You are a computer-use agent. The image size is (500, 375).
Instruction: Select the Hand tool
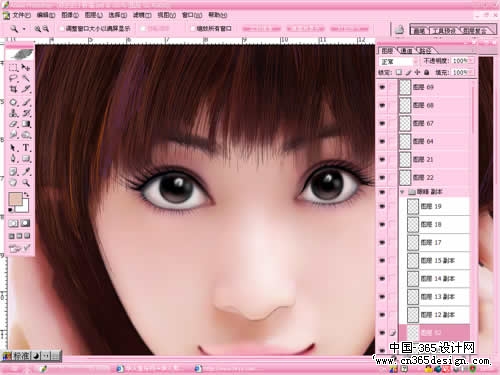13,182
